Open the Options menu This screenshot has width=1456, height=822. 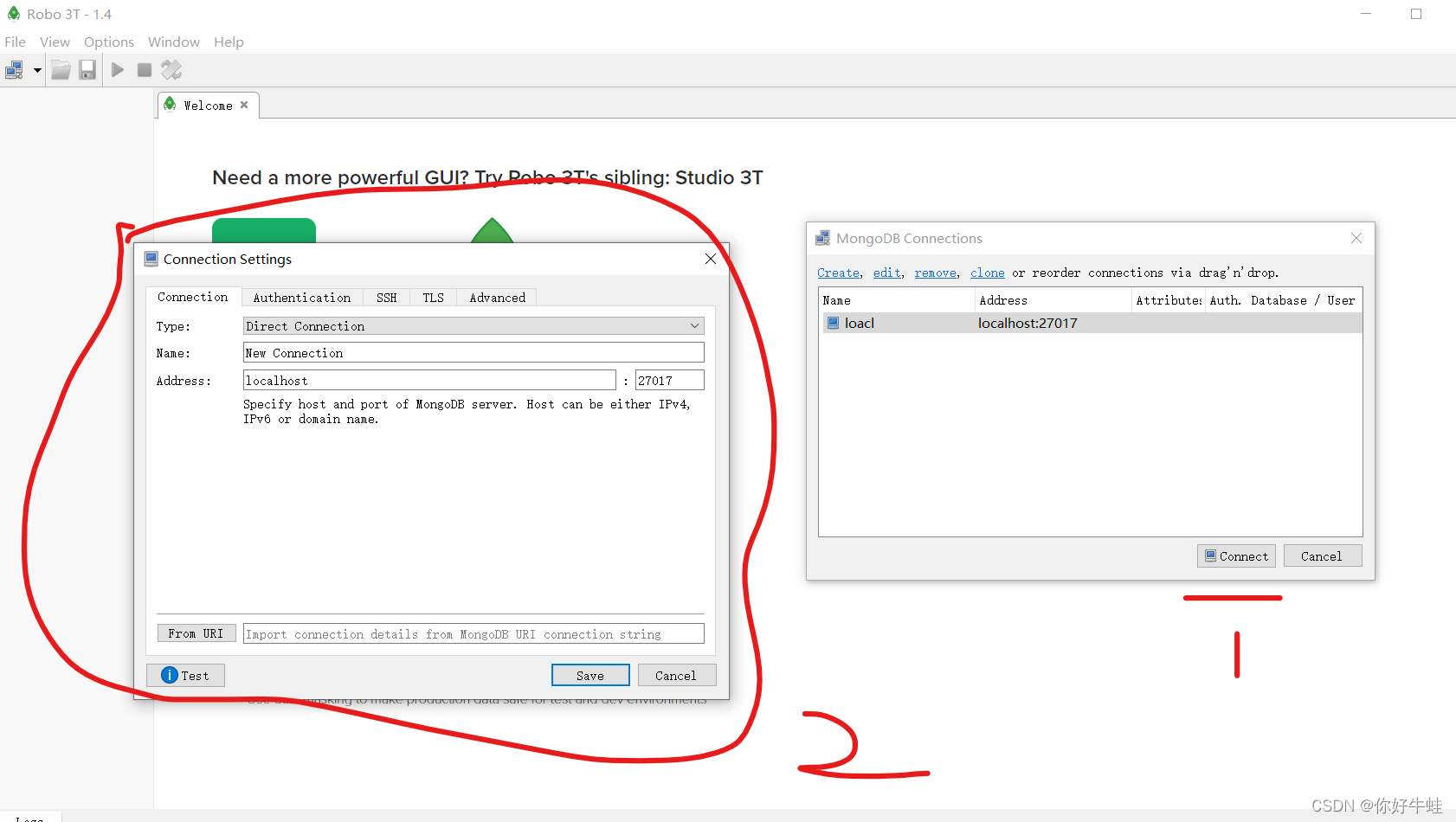[x=109, y=42]
